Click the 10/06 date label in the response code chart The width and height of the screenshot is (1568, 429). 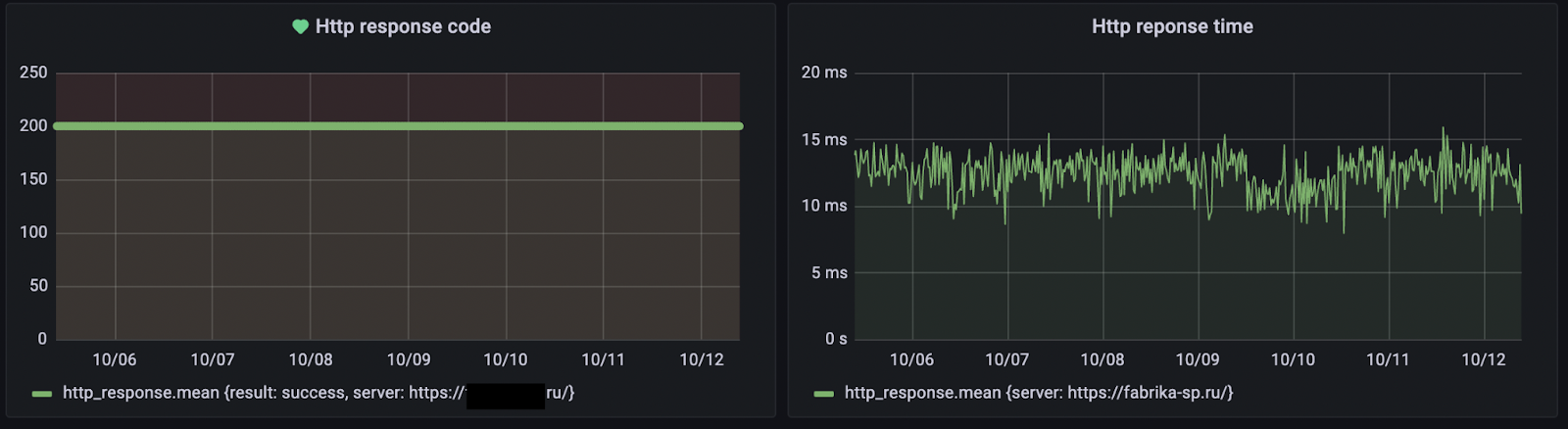coord(115,359)
